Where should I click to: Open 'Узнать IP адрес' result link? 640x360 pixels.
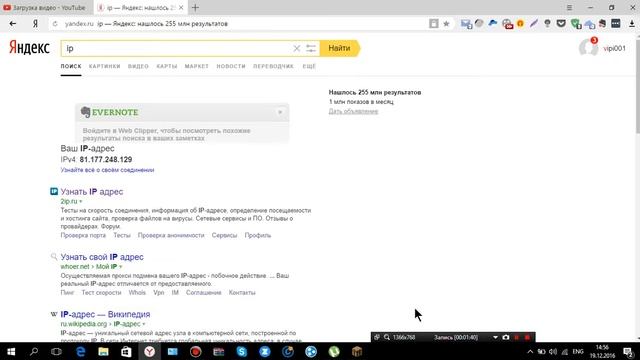pos(92,191)
